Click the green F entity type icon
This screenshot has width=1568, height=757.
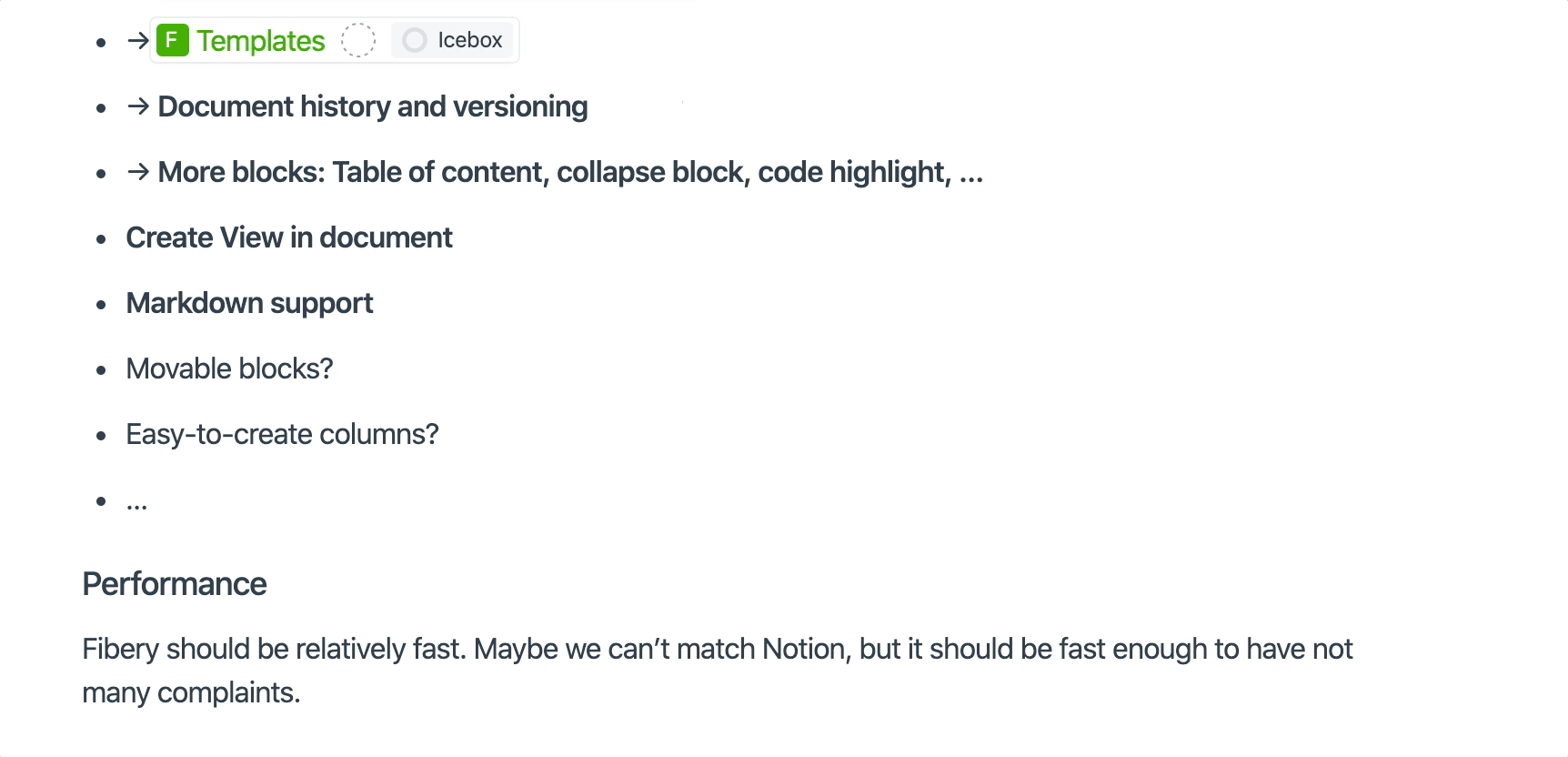(x=173, y=40)
